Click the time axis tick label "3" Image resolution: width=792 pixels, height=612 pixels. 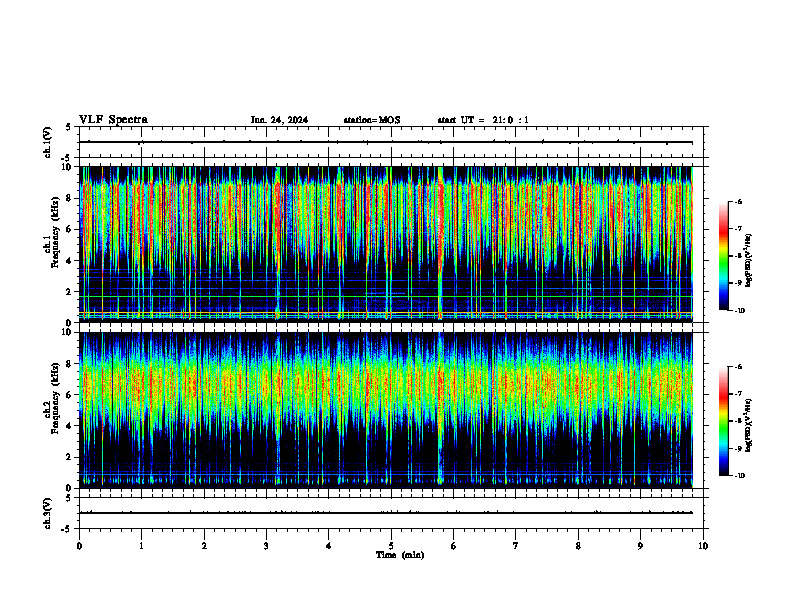coord(266,546)
